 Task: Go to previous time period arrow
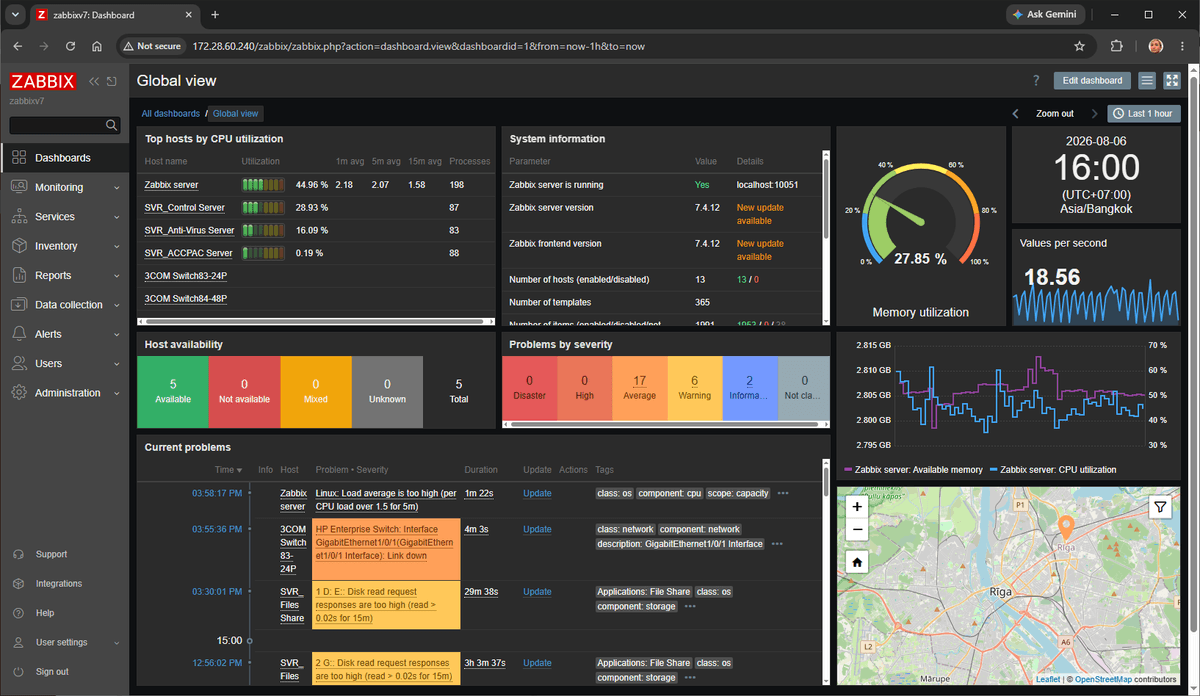[1016, 114]
